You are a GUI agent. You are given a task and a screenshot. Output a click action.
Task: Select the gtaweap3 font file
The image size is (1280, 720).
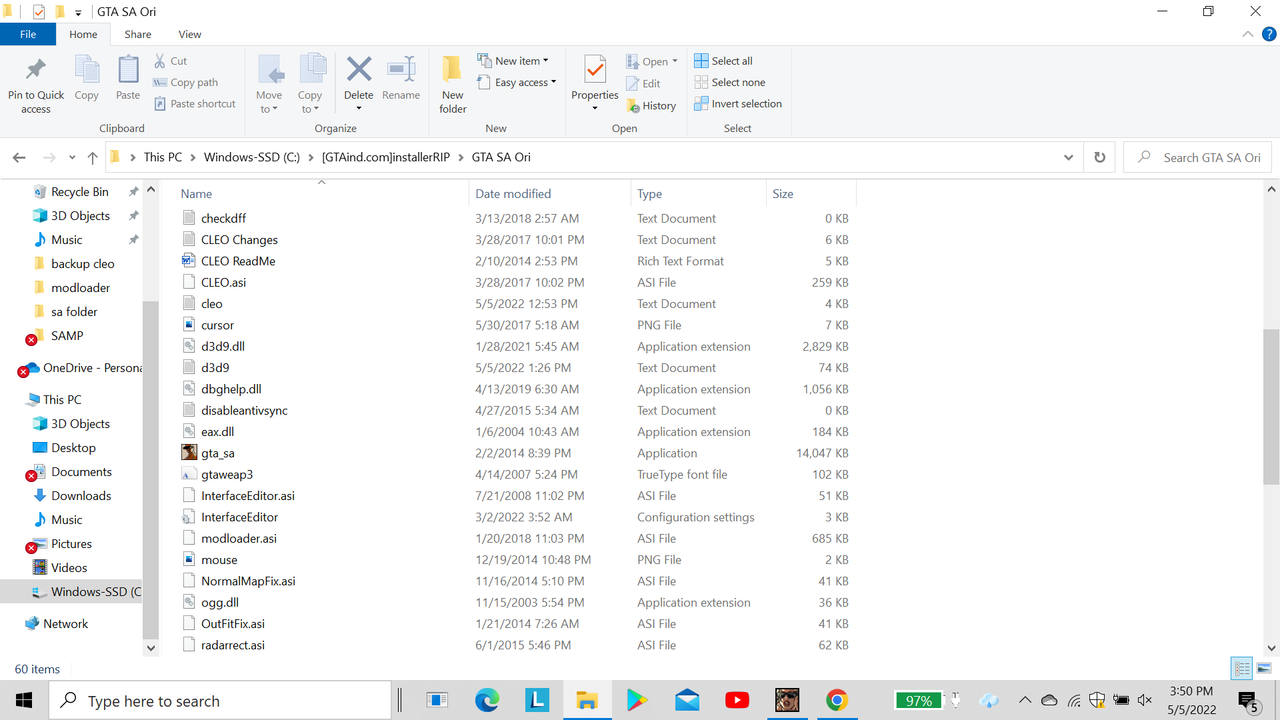(226, 474)
